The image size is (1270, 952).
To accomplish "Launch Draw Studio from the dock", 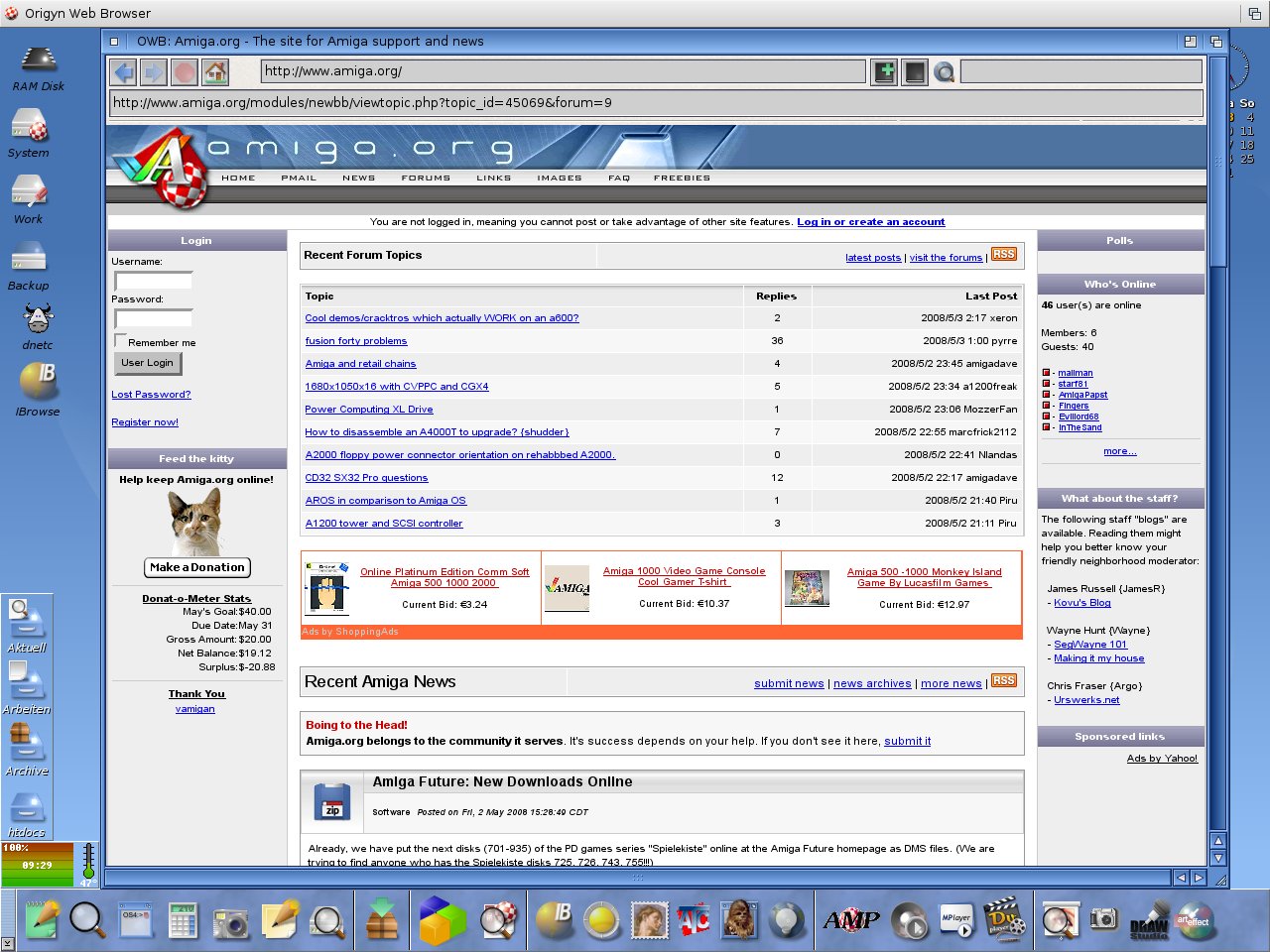I will pos(1149,921).
